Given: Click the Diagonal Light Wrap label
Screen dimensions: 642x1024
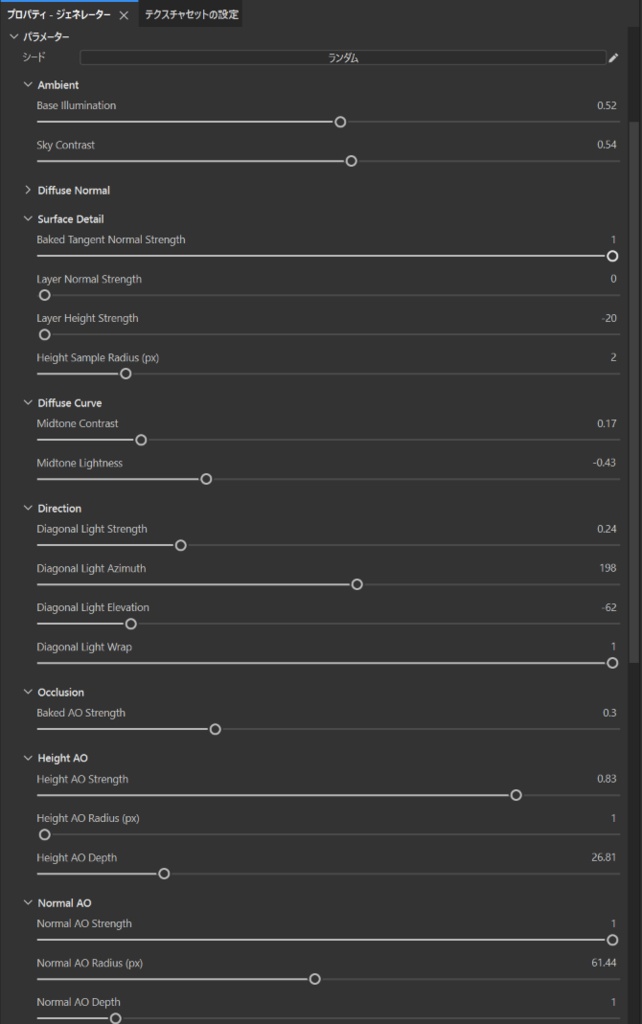Looking at the screenshot, I should click(84, 647).
